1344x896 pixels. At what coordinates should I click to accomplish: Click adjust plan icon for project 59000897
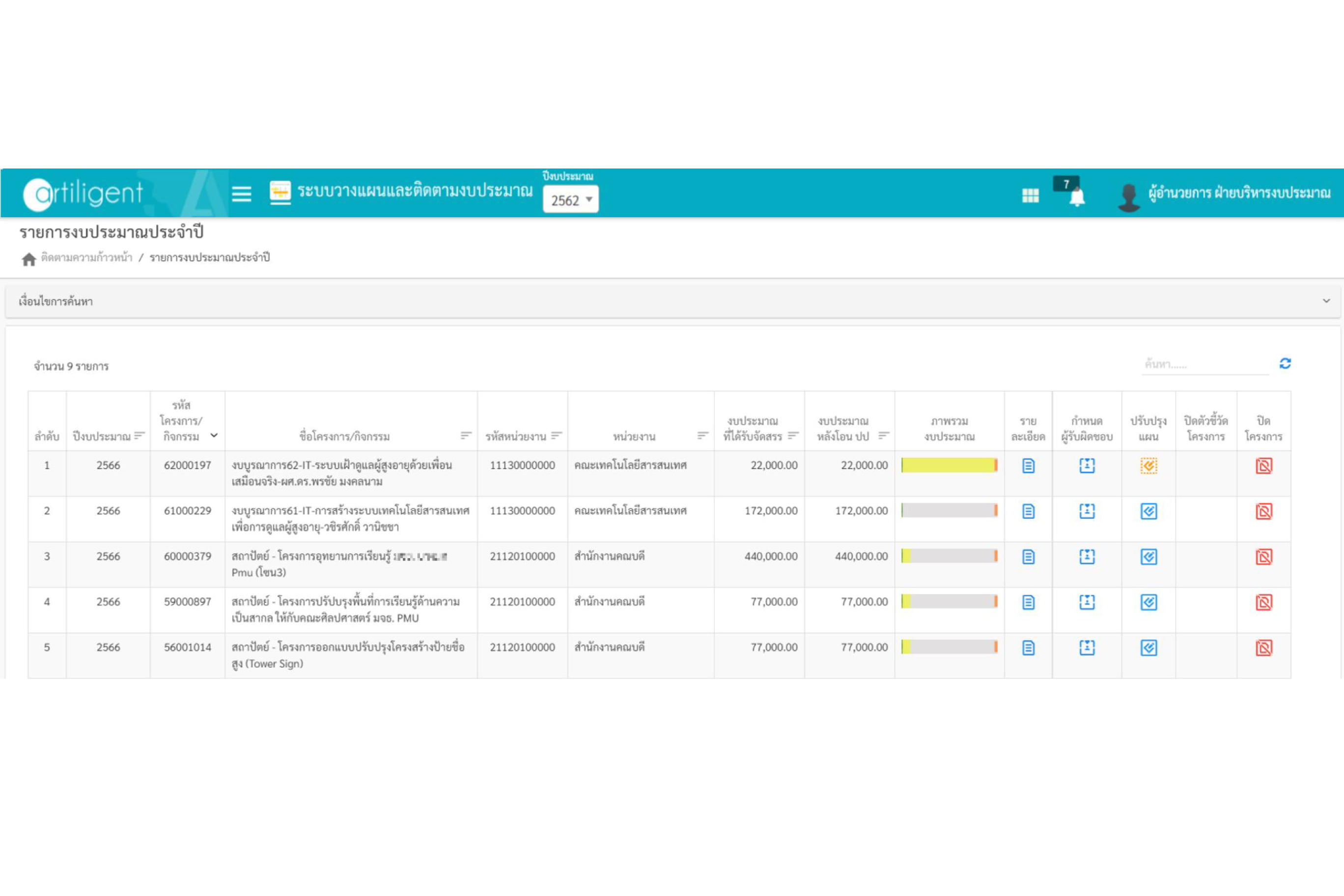click(x=1148, y=602)
